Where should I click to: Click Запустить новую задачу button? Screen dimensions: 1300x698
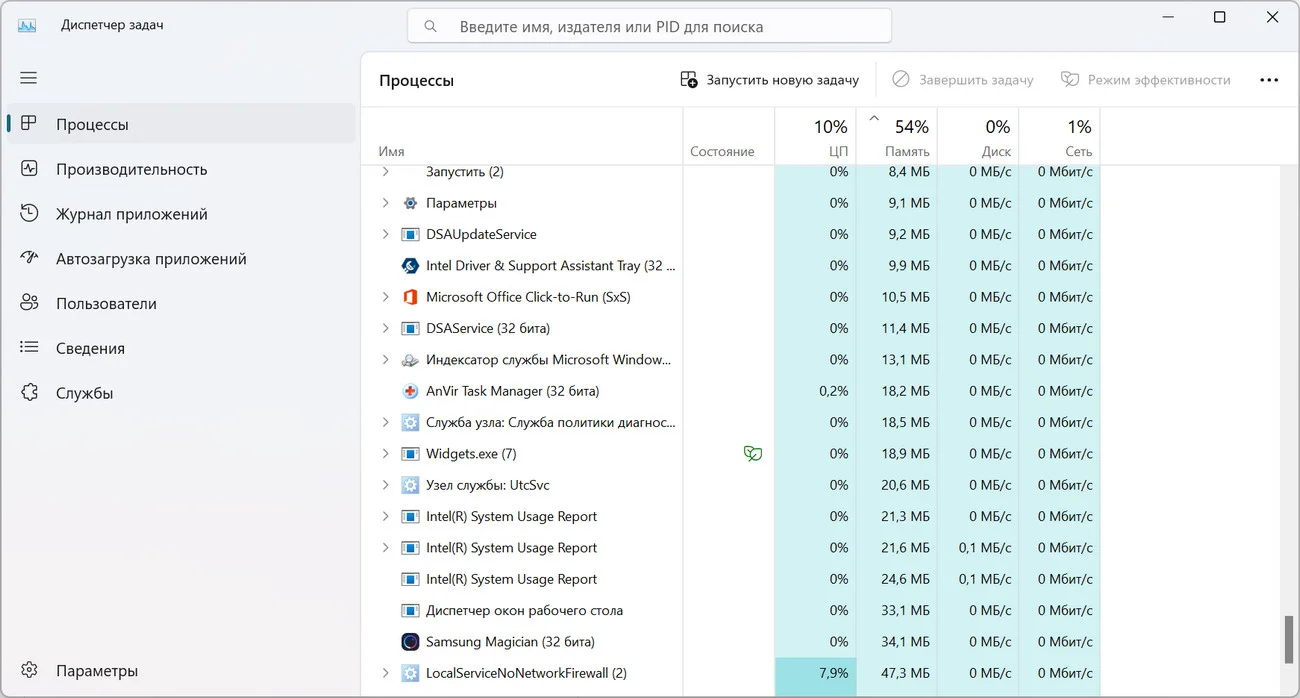pyautogui.click(x=769, y=80)
